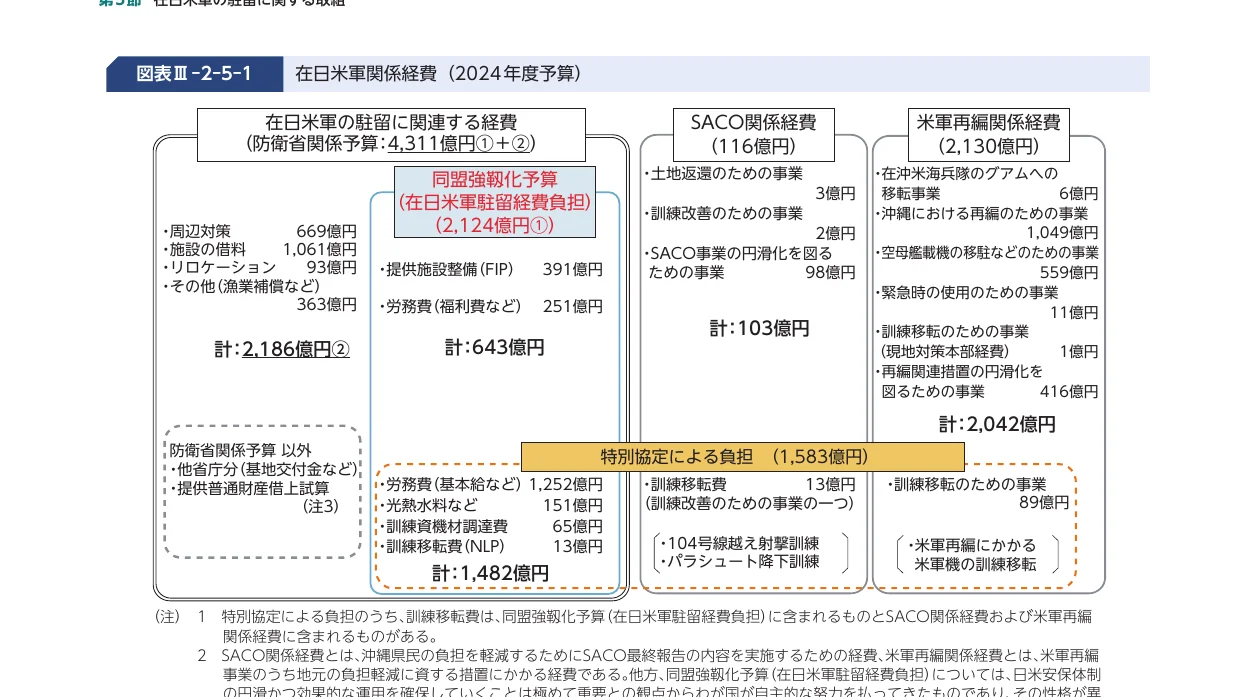The width and height of the screenshot is (1241, 697).
Task: Click the figure label 図表Ⅲ-2-5-1
Action: 194,74
